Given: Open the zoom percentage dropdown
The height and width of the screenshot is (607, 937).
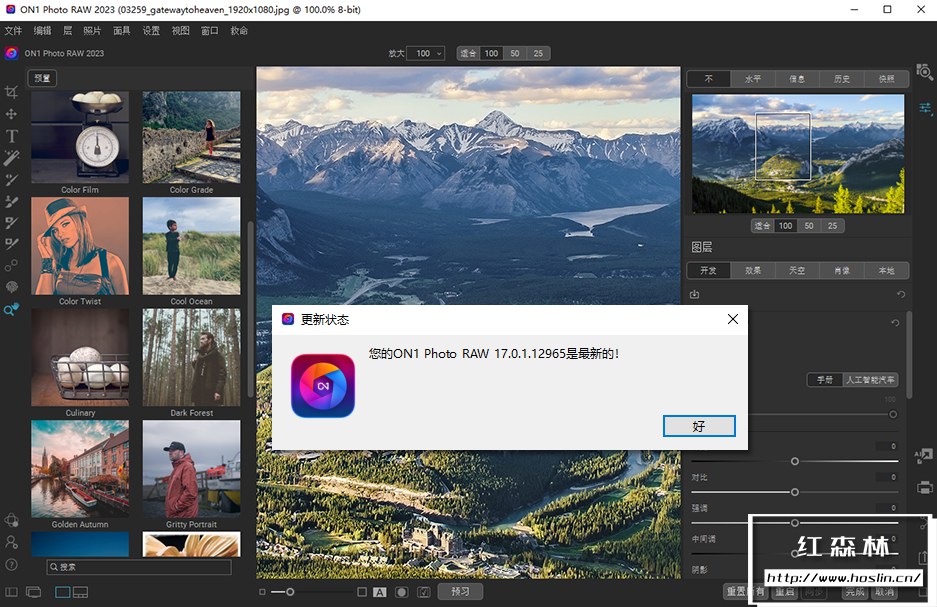Looking at the screenshot, I should pyautogui.click(x=427, y=53).
